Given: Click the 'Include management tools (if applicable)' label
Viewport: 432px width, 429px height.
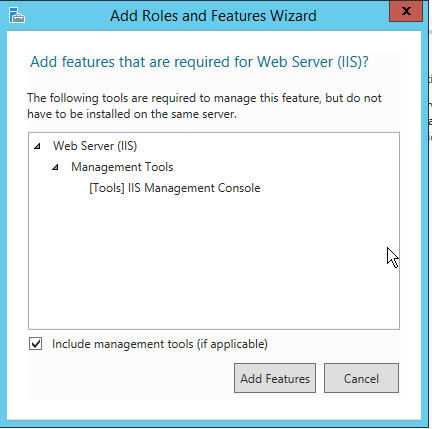Looking at the screenshot, I should tap(160, 344).
